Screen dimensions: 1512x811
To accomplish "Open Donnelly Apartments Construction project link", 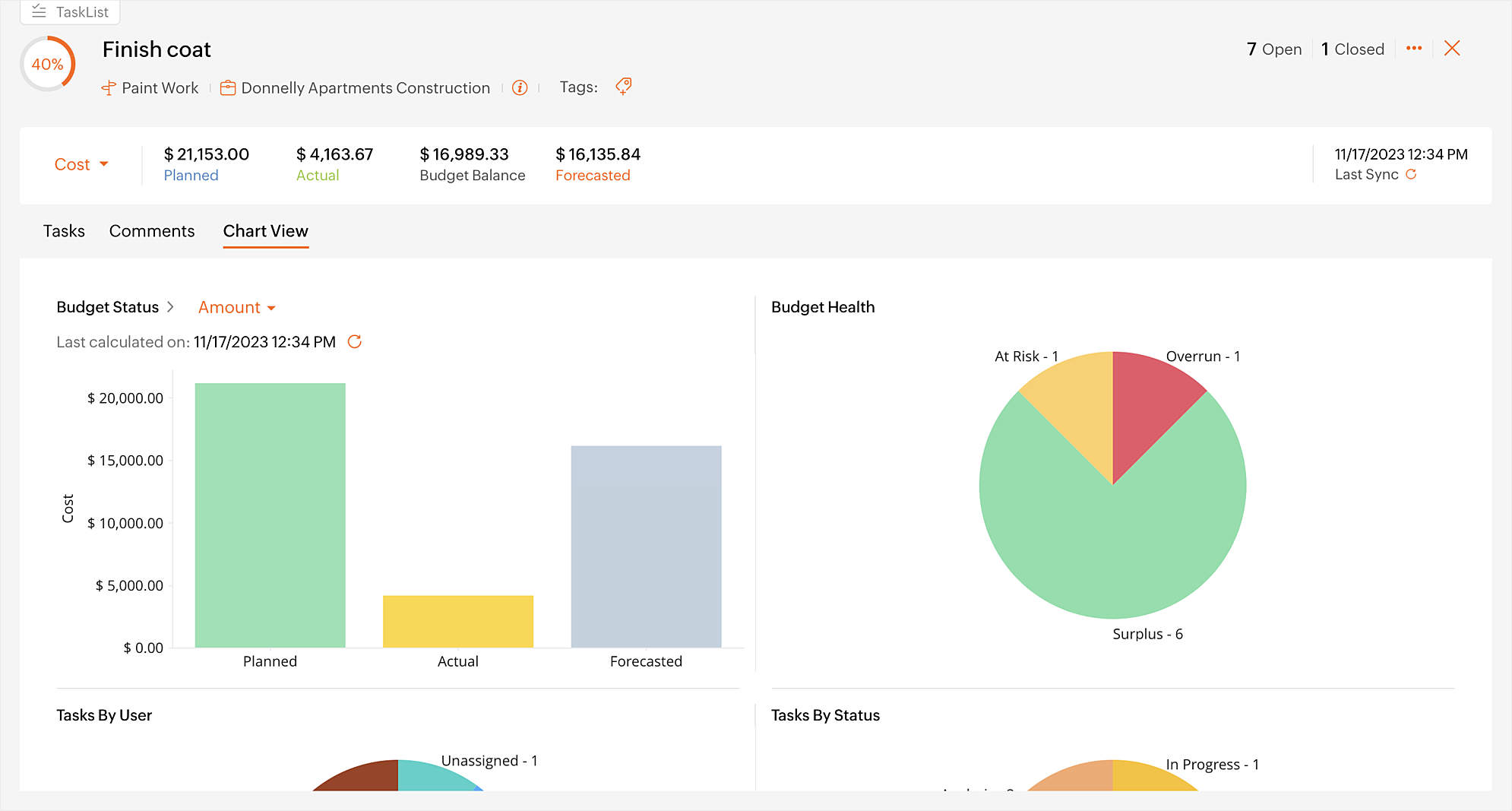I will tap(365, 88).
